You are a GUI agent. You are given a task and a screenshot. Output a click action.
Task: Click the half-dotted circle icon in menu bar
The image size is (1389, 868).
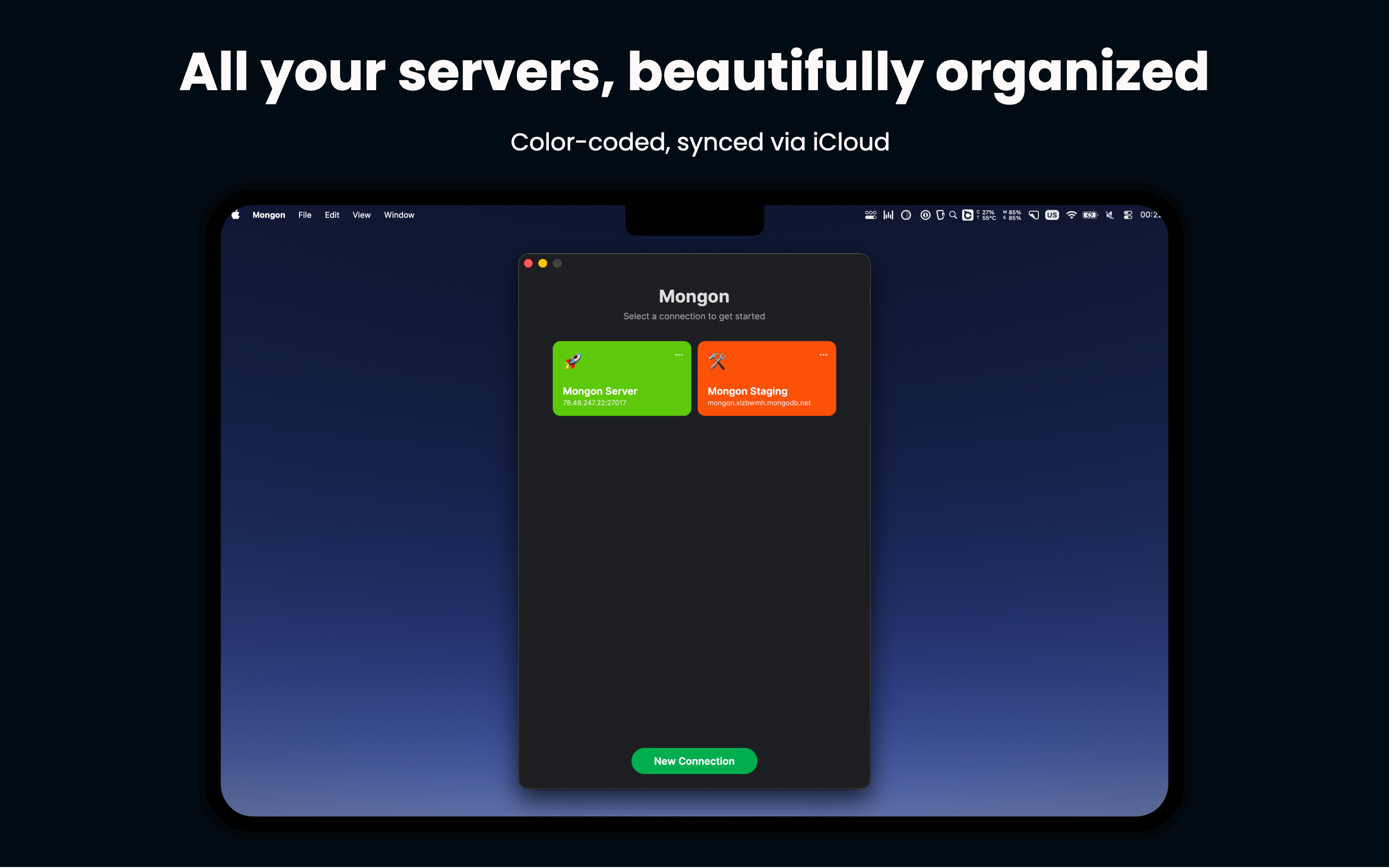coord(906,215)
